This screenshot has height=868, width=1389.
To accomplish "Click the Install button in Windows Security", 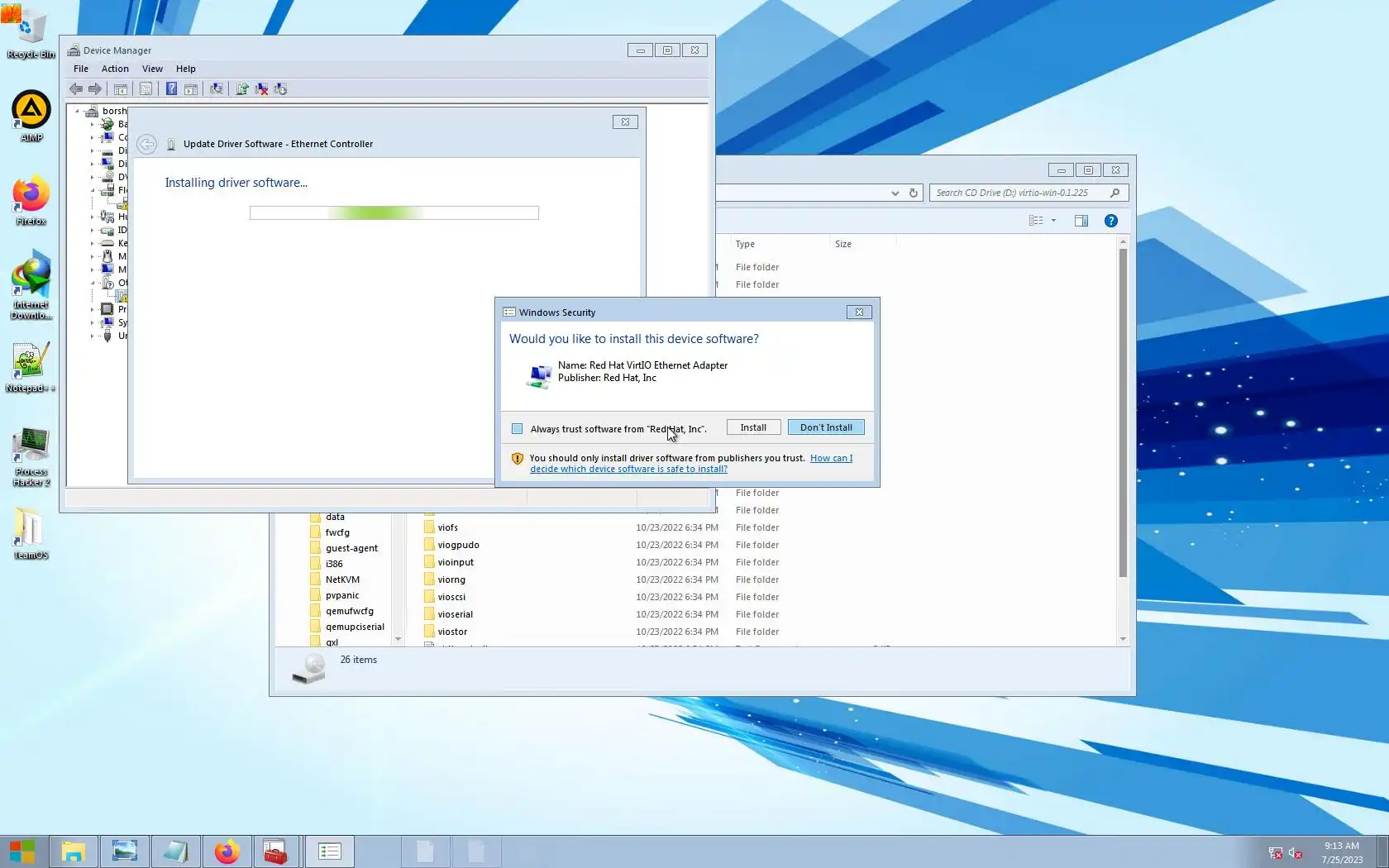I will (x=753, y=428).
